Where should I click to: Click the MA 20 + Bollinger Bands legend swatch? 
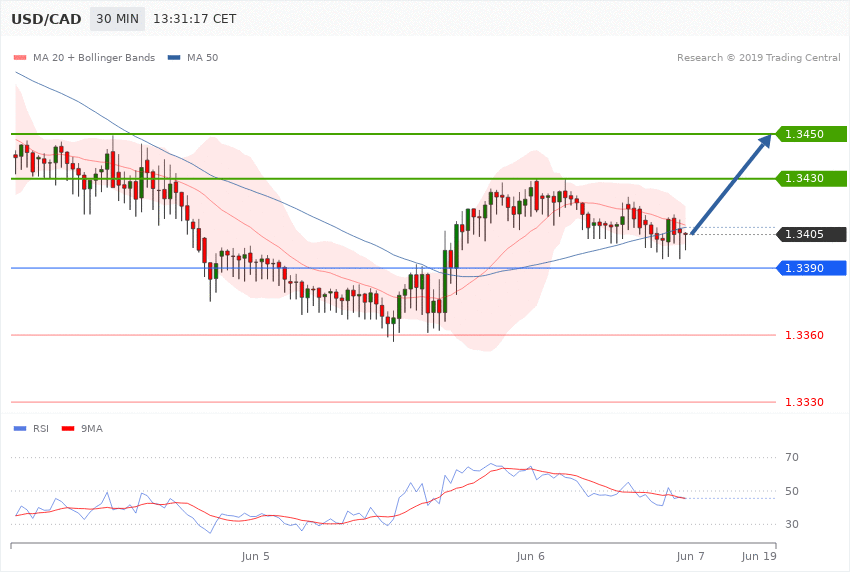pos(20,58)
